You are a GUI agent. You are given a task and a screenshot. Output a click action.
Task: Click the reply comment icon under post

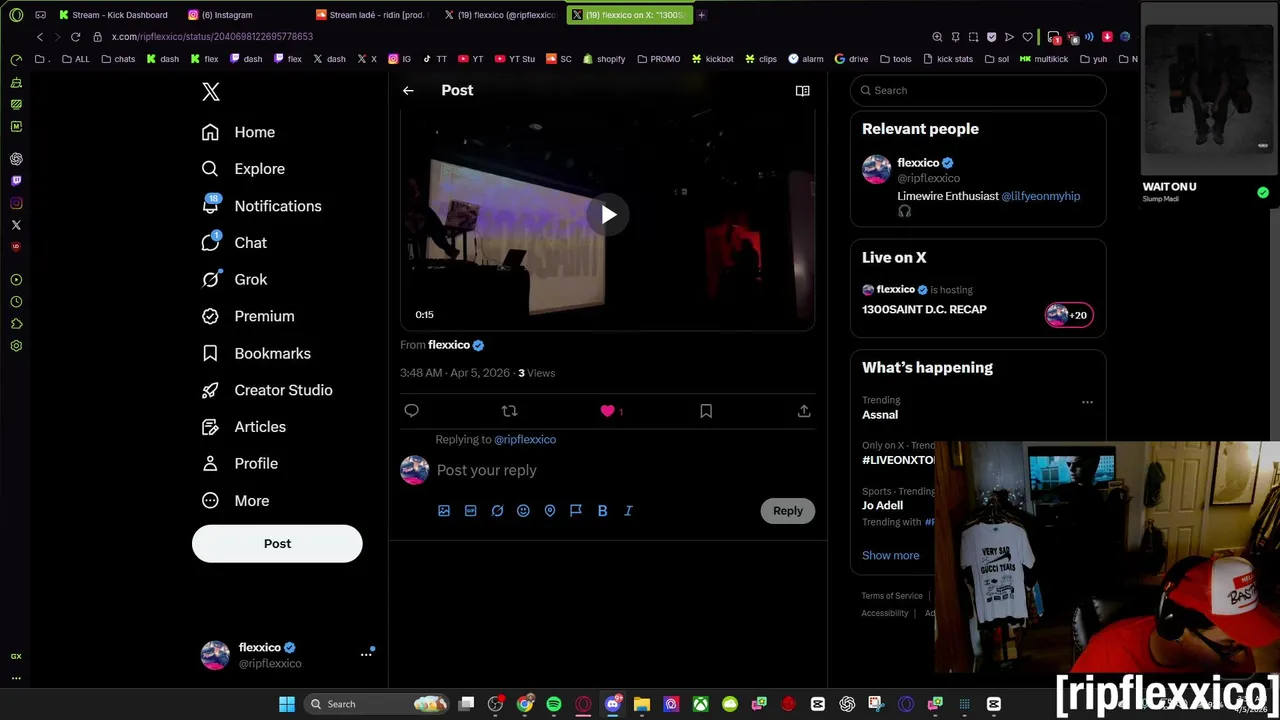[411, 411]
